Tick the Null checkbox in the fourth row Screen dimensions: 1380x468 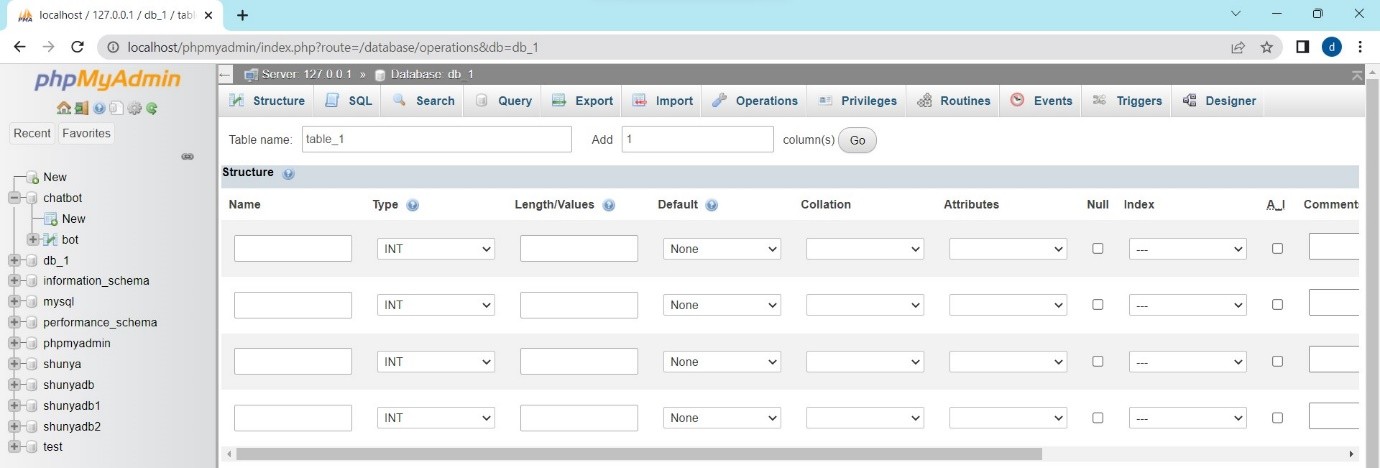[1098, 418]
